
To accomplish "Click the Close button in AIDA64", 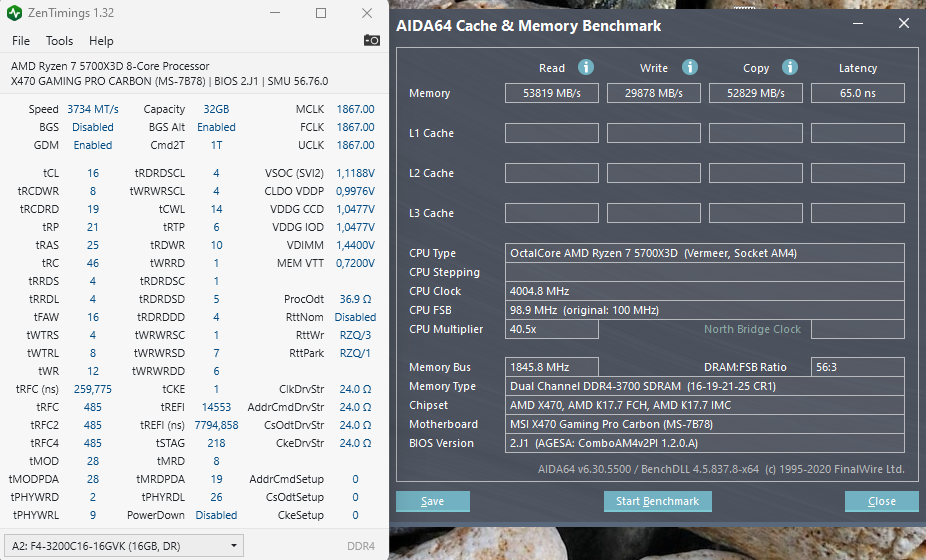I will pyautogui.click(x=882, y=501).
